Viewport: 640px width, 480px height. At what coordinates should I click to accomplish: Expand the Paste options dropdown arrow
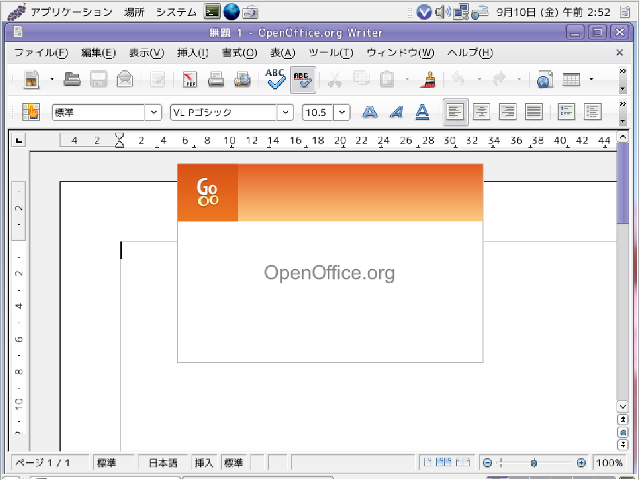coord(407,79)
